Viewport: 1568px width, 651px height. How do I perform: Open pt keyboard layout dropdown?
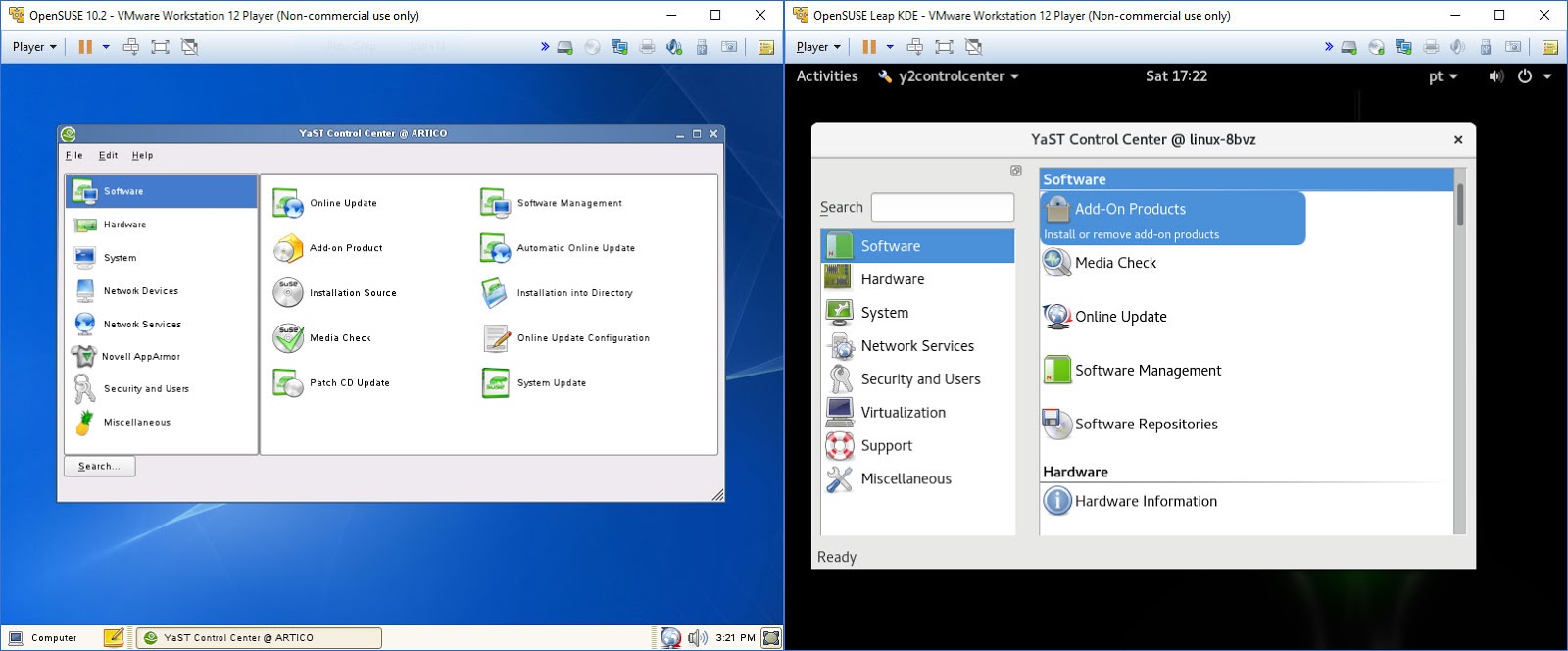(1444, 76)
